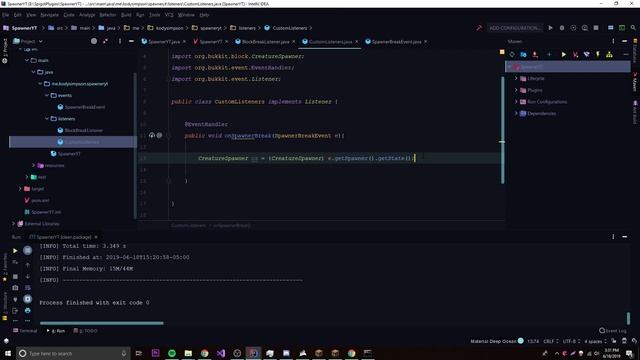
Task: Open the Navigate menu
Action: point(49,15)
